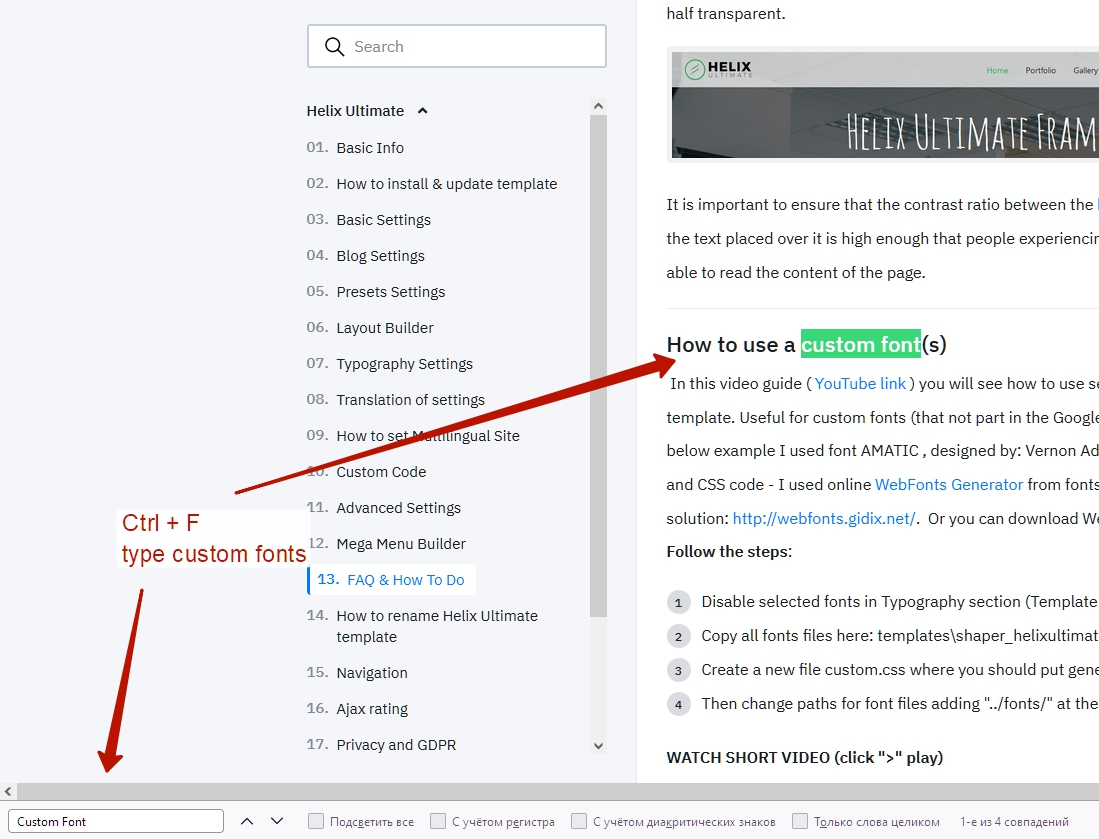The width and height of the screenshot is (1099, 839).
Task: Click the find previous match up arrow
Action: tap(247, 821)
